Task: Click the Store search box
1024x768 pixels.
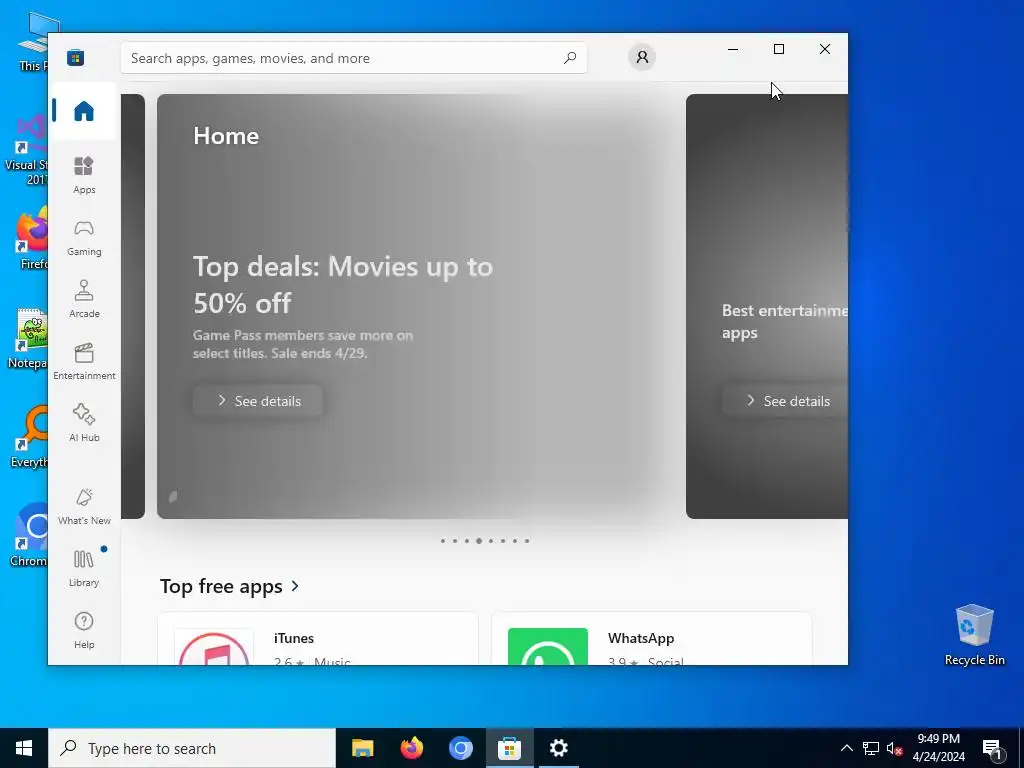Action: tap(353, 58)
